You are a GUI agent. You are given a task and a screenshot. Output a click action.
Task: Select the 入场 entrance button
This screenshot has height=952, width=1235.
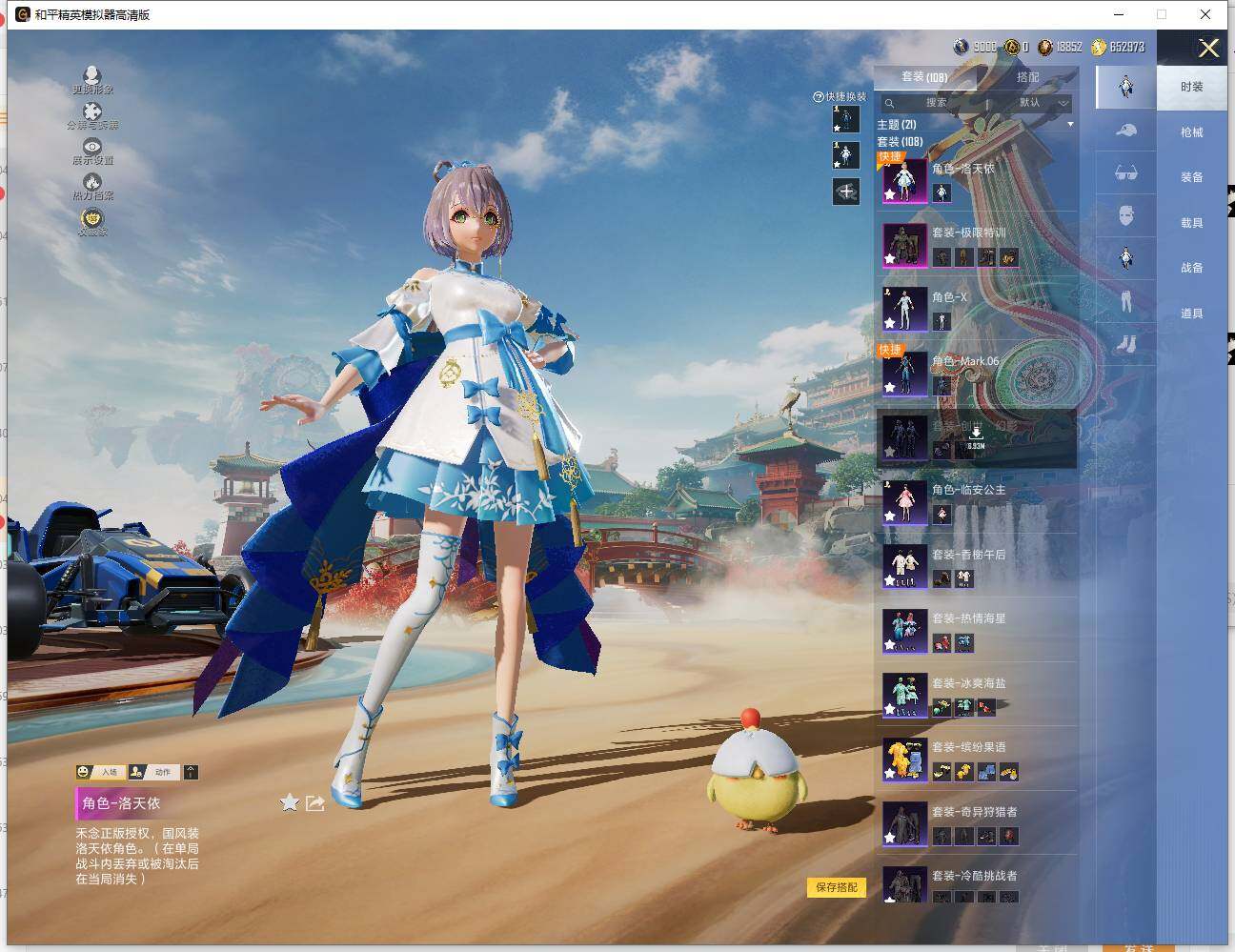[102, 772]
